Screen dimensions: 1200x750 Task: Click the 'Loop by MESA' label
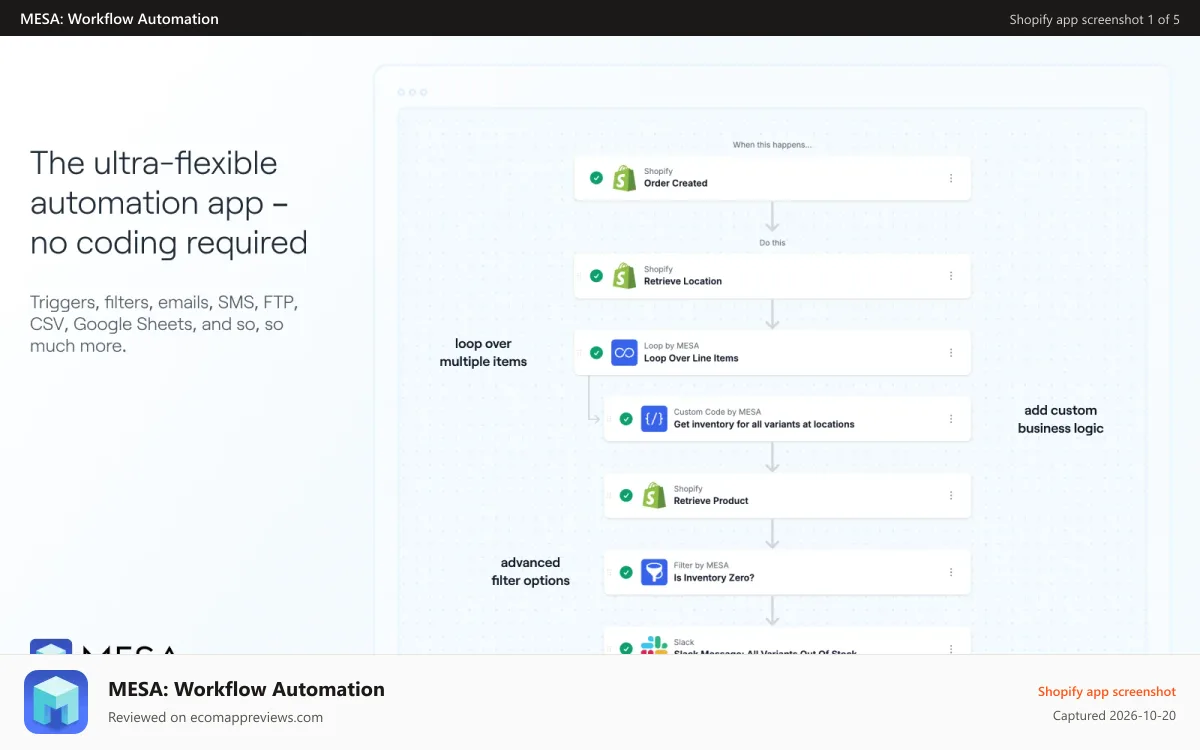pos(671,346)
